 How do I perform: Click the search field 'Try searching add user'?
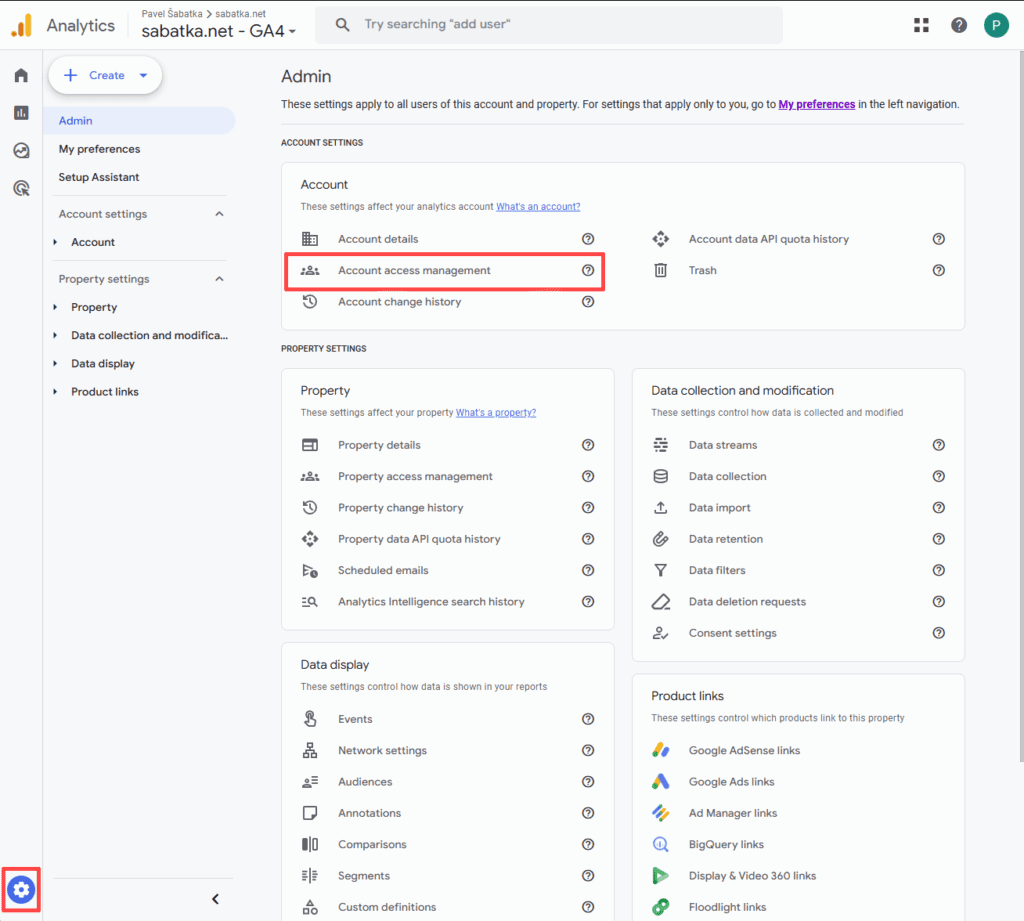(x=549, y=25)
